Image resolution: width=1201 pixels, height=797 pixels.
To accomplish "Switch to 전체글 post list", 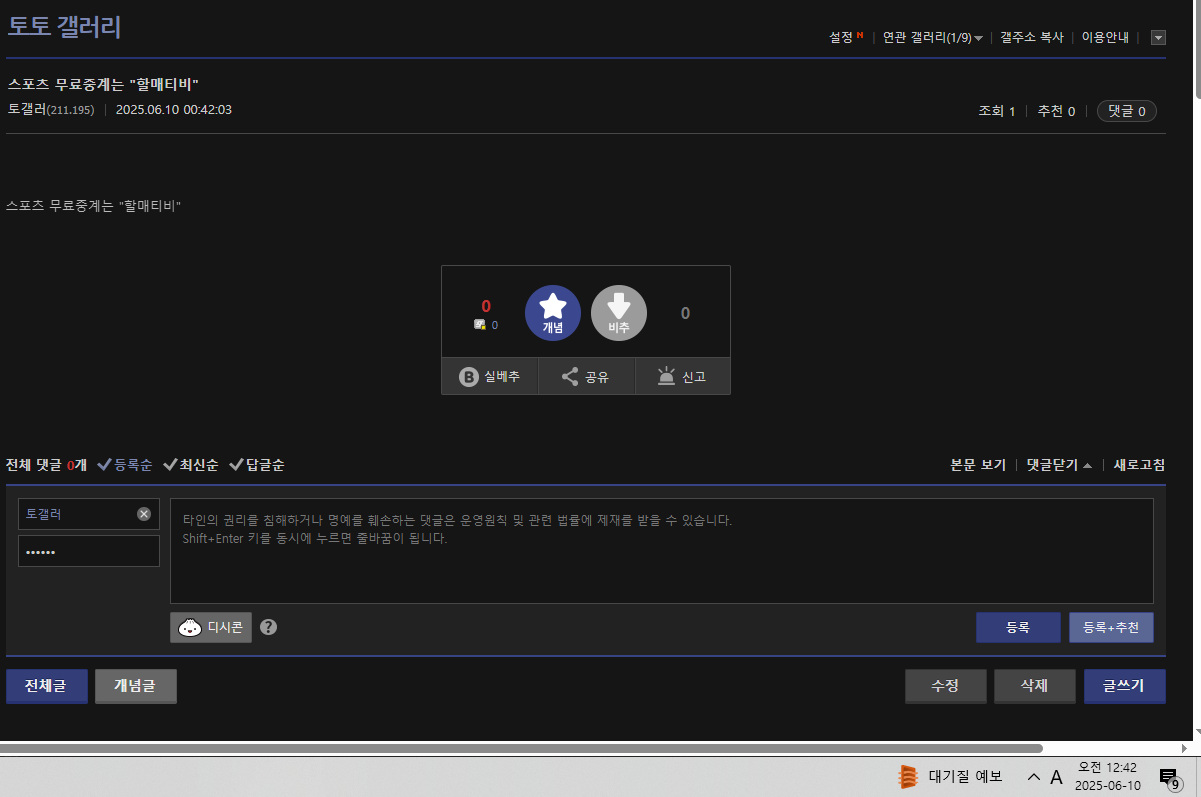I will (46, 686).
